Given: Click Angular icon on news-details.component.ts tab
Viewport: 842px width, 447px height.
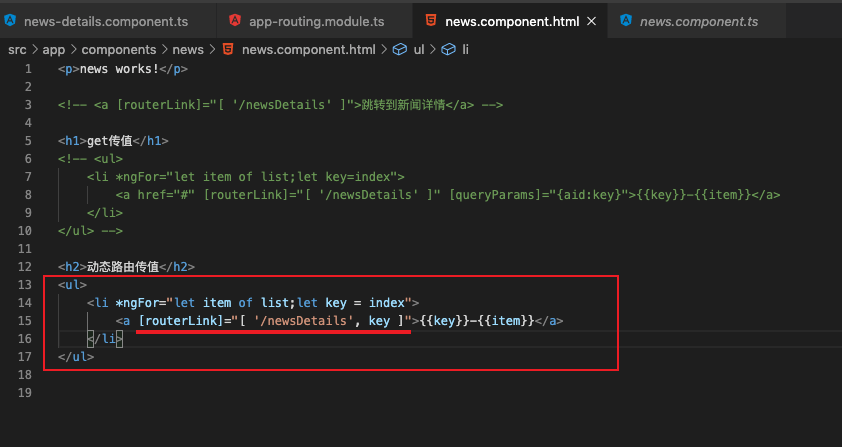Looking at the screenshot, I should point(10,21).
